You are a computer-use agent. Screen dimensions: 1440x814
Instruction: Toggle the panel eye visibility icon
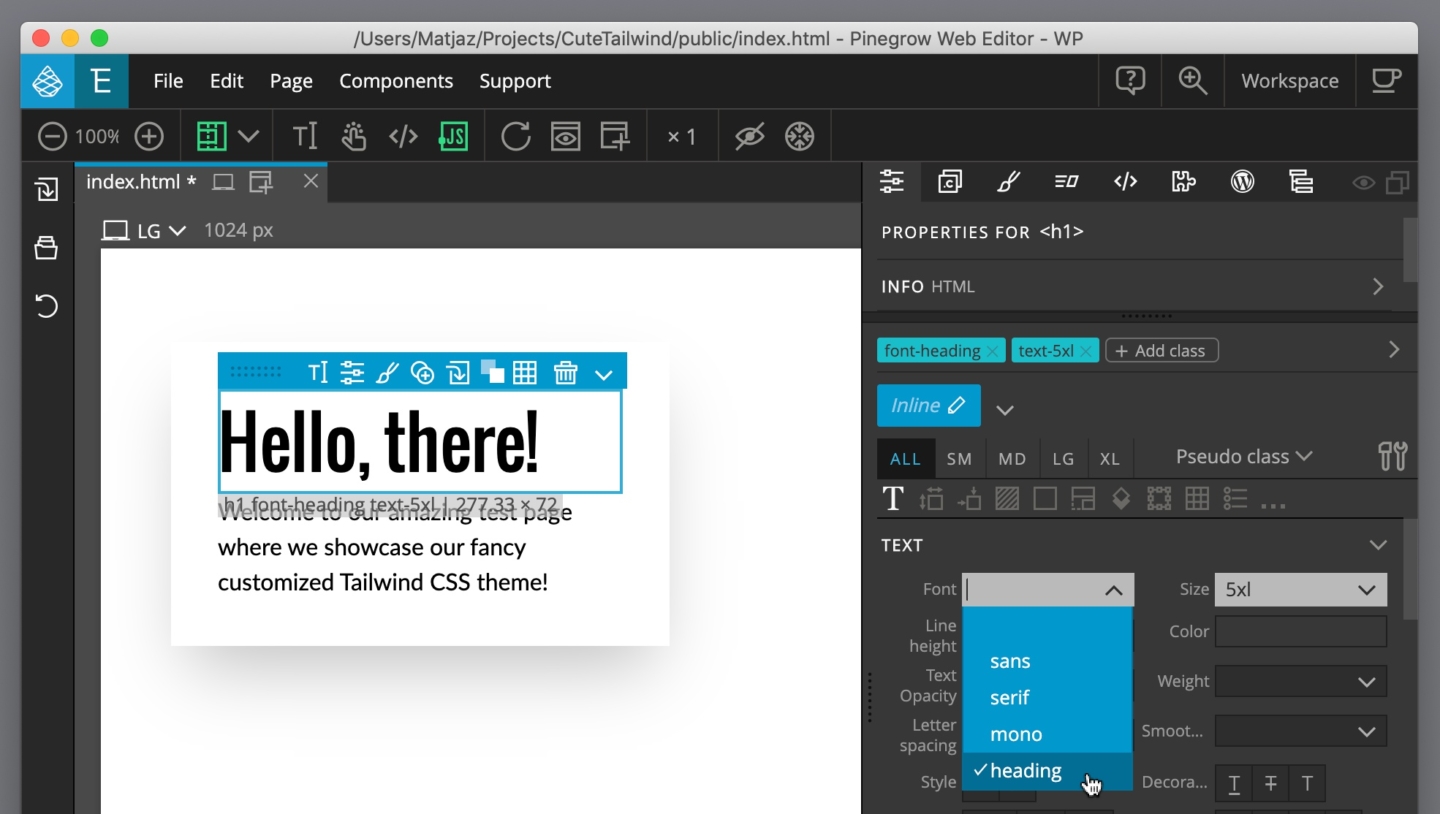click(1363, 183)
